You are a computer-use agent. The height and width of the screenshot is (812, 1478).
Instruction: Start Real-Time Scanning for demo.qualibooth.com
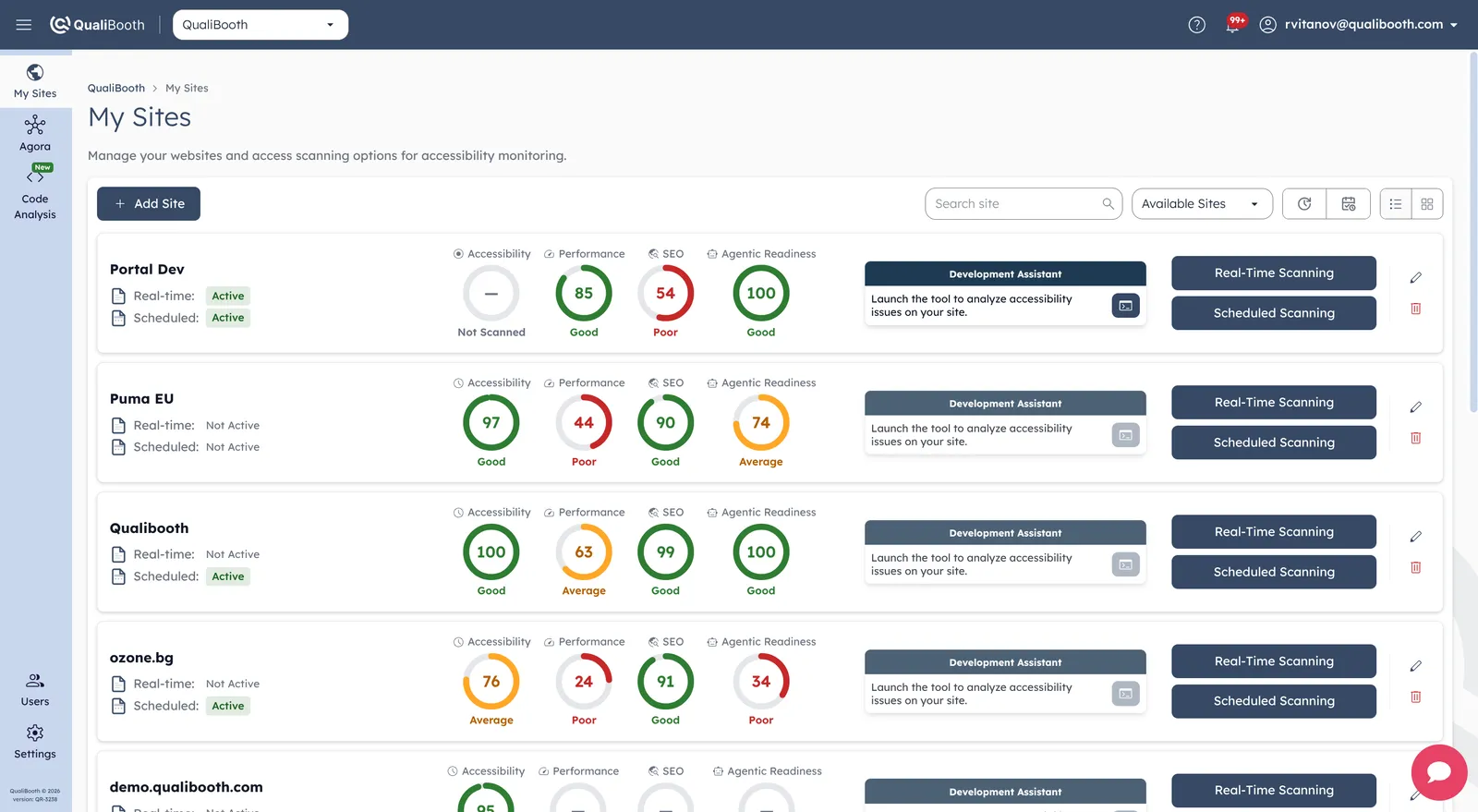[x=1274, y=791]
